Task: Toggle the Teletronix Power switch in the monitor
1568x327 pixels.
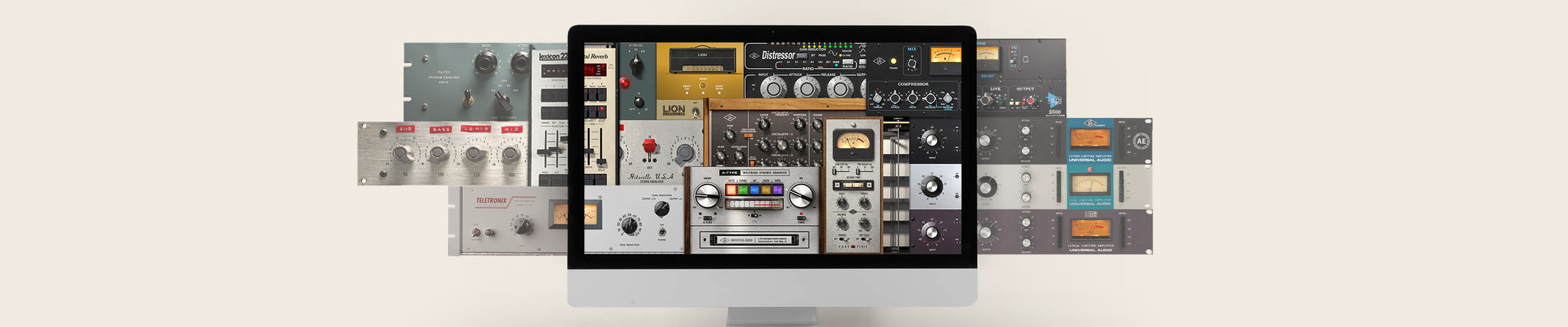Action: 661,232
